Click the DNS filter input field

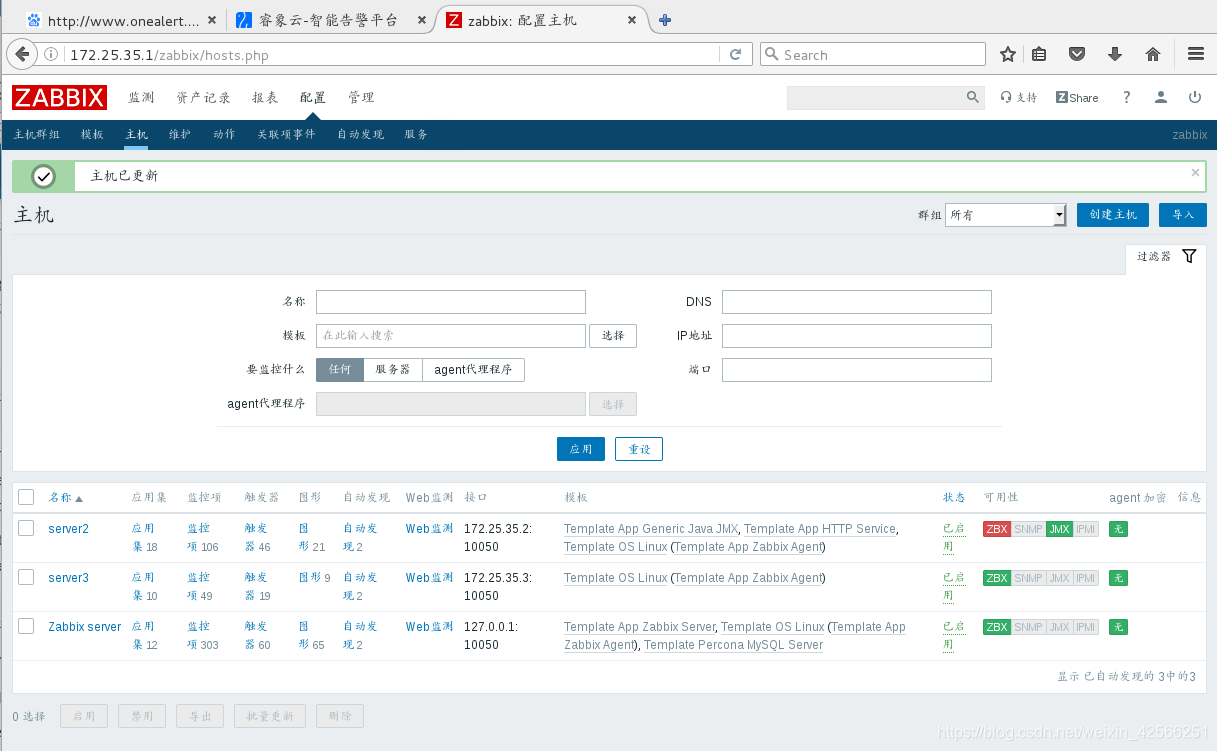click(857, 302)
